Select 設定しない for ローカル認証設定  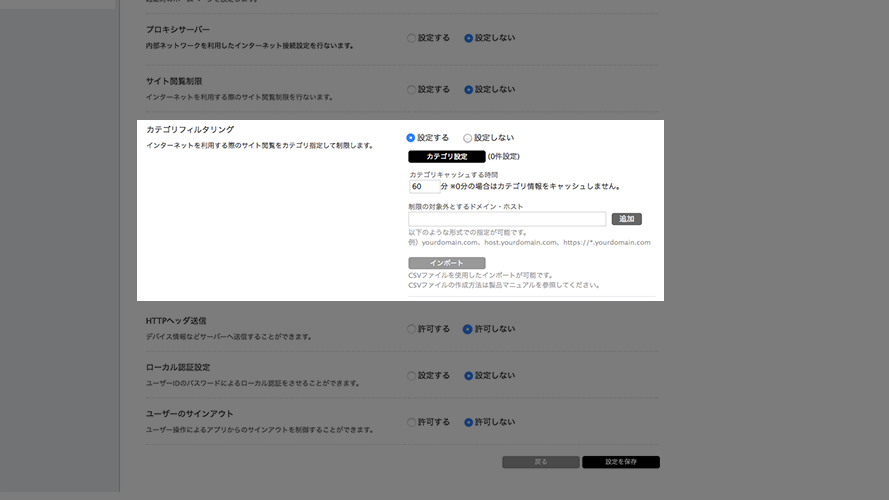tap(468, 375)
